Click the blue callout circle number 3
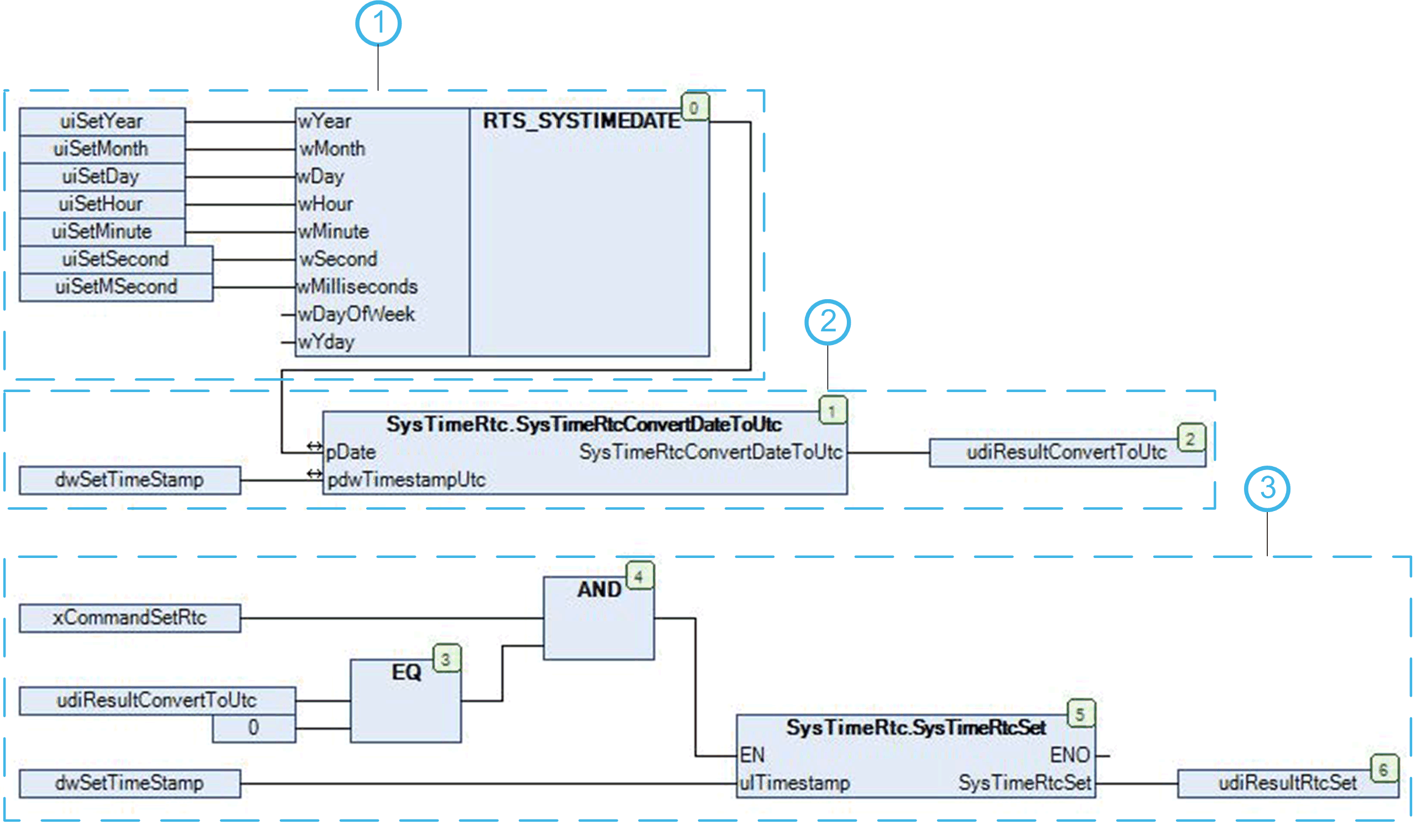The width and height of the screenshot is (1421, 840). click(1267, 488)
